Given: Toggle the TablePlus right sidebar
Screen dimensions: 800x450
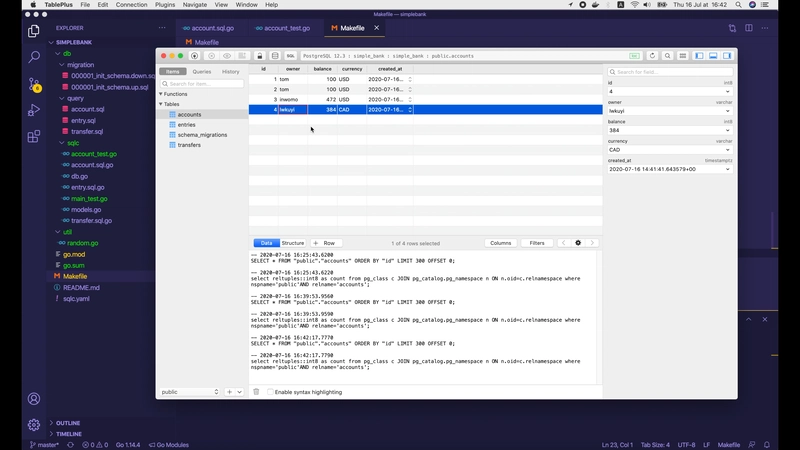Looking at the screenshot, I should [727, 56].
